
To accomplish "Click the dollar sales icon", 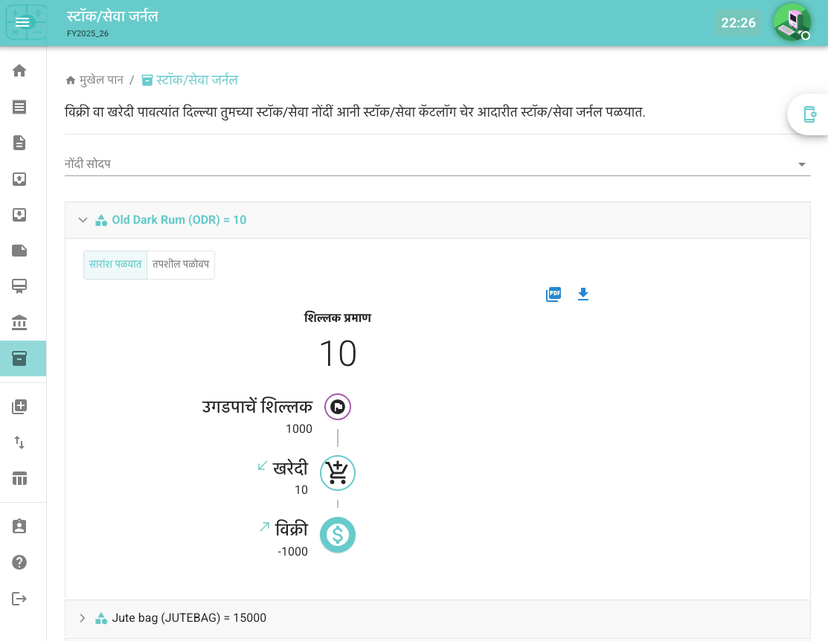I will point(337,535).
